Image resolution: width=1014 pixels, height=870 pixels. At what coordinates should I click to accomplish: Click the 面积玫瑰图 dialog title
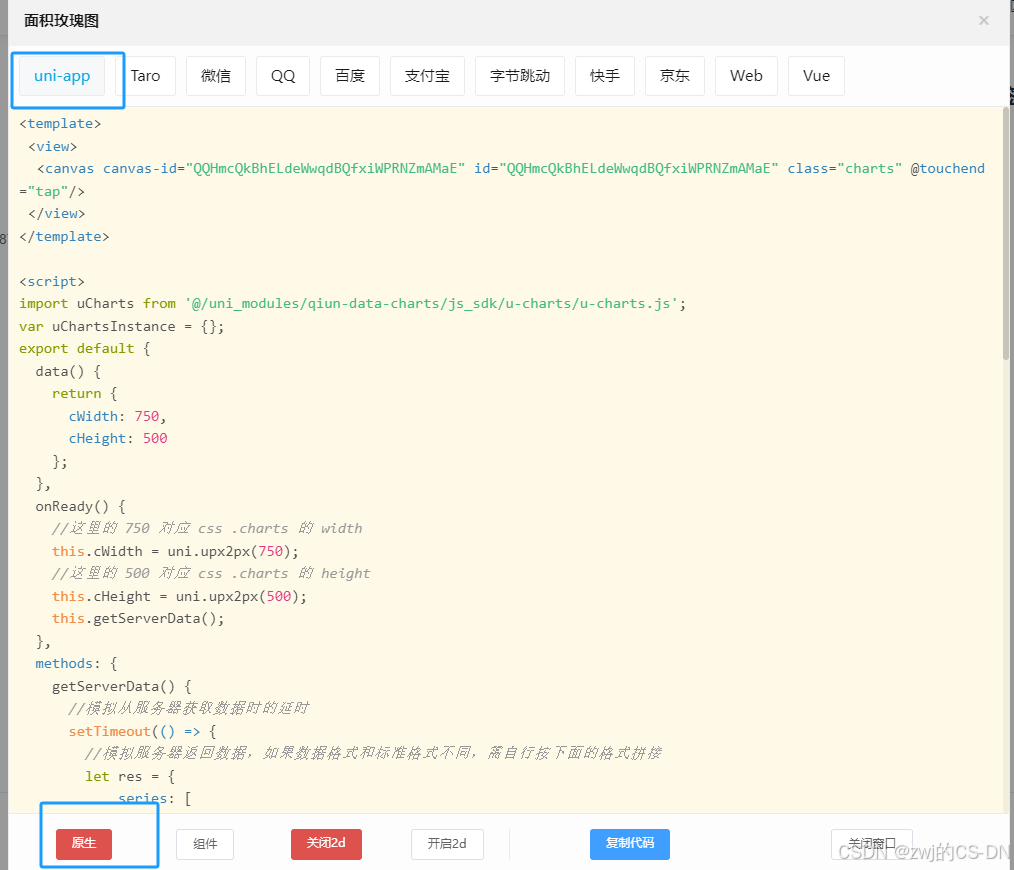(61, 21)
